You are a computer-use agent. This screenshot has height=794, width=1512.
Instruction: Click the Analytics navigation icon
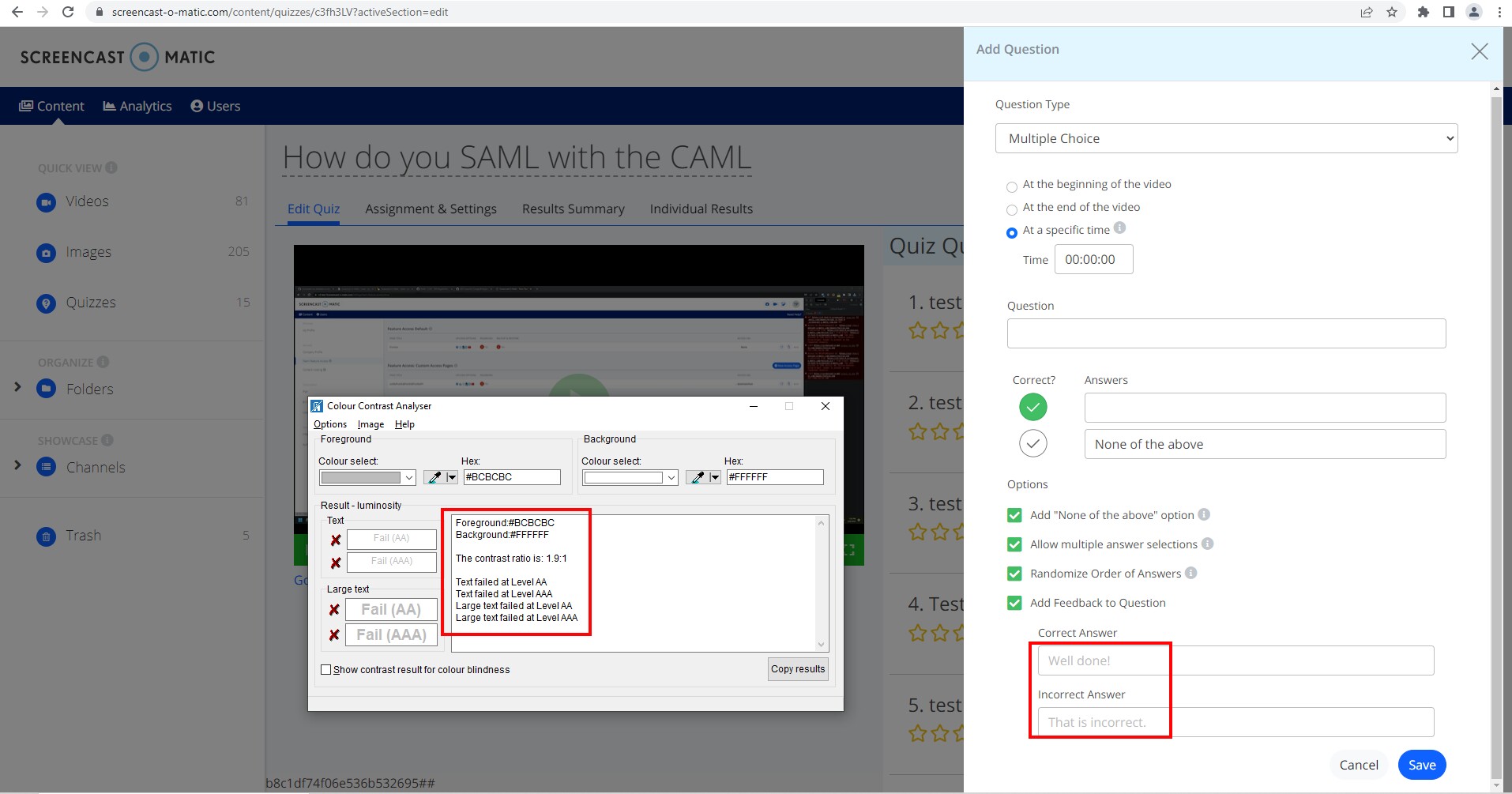(110, 105)
